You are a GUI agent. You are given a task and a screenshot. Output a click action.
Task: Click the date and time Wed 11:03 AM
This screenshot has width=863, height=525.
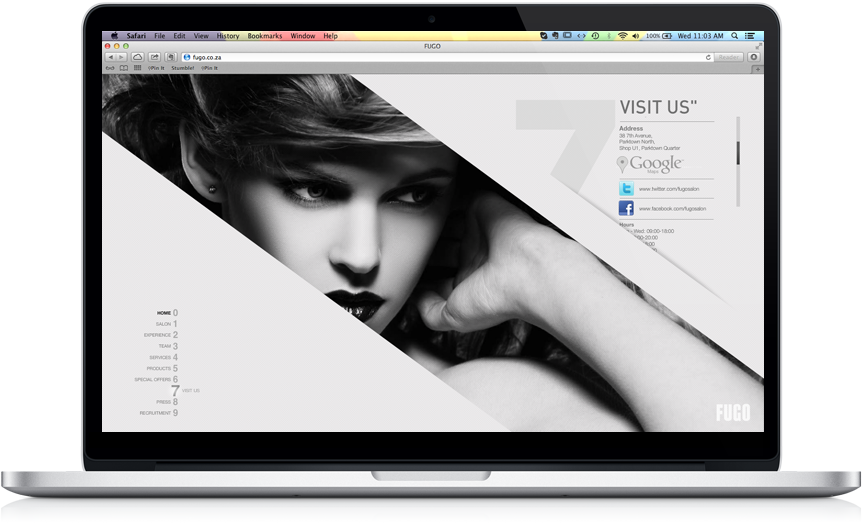click(x=700, y=36)
